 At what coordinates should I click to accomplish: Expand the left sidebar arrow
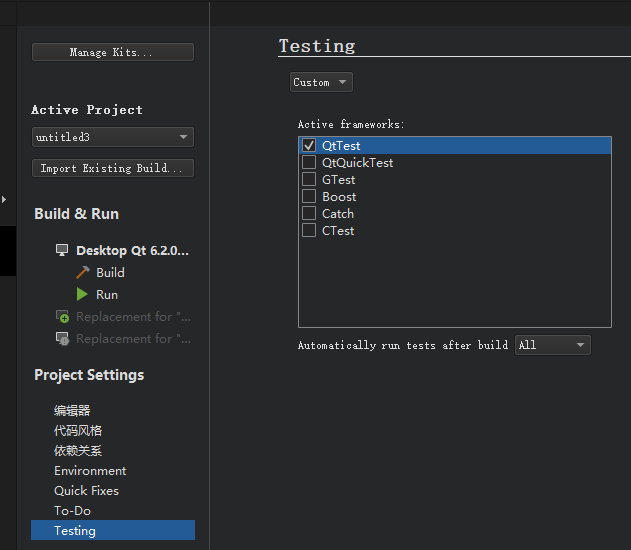tap(4, 199)
